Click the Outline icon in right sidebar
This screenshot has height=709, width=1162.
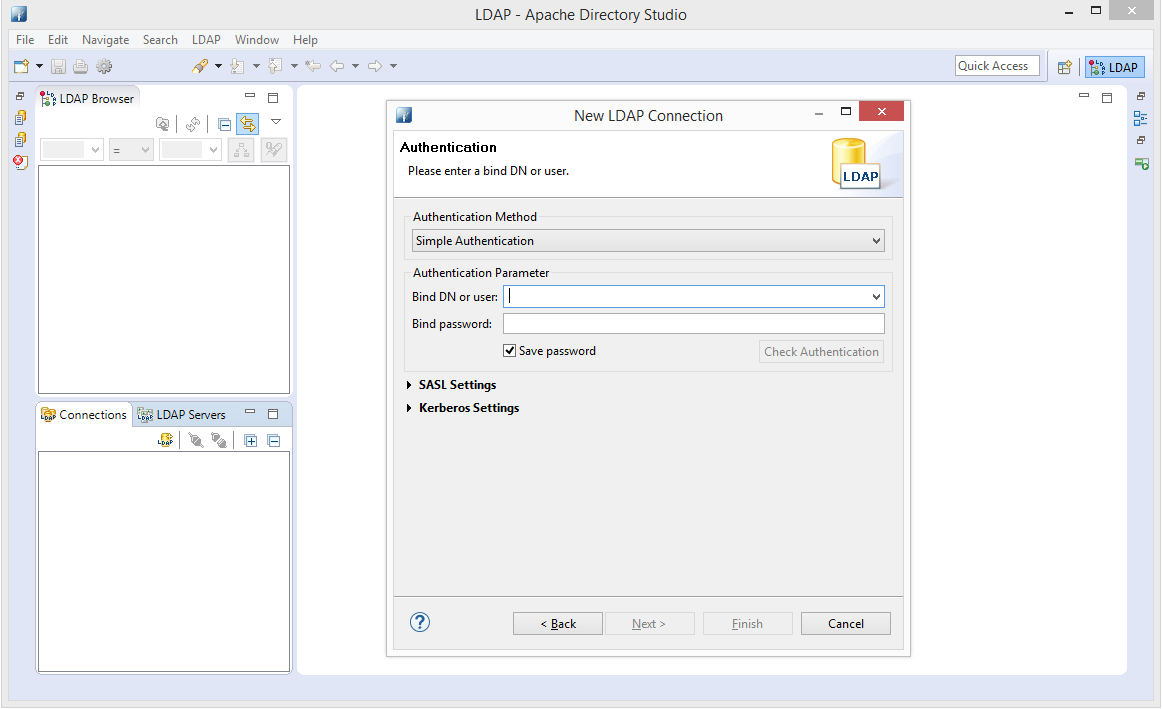coord(1141,118)
